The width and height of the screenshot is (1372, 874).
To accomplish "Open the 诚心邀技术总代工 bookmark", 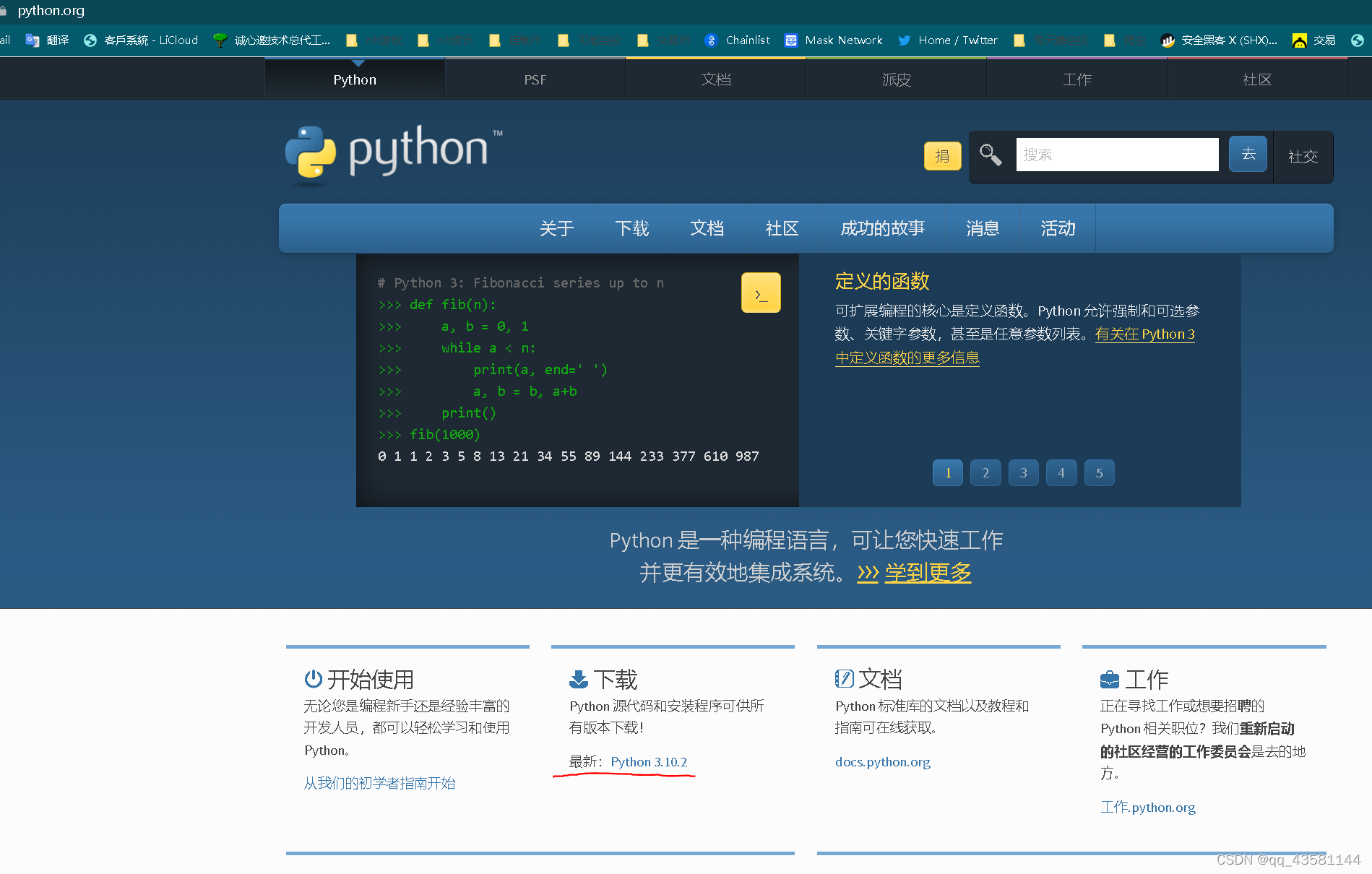I will (272, 40).
